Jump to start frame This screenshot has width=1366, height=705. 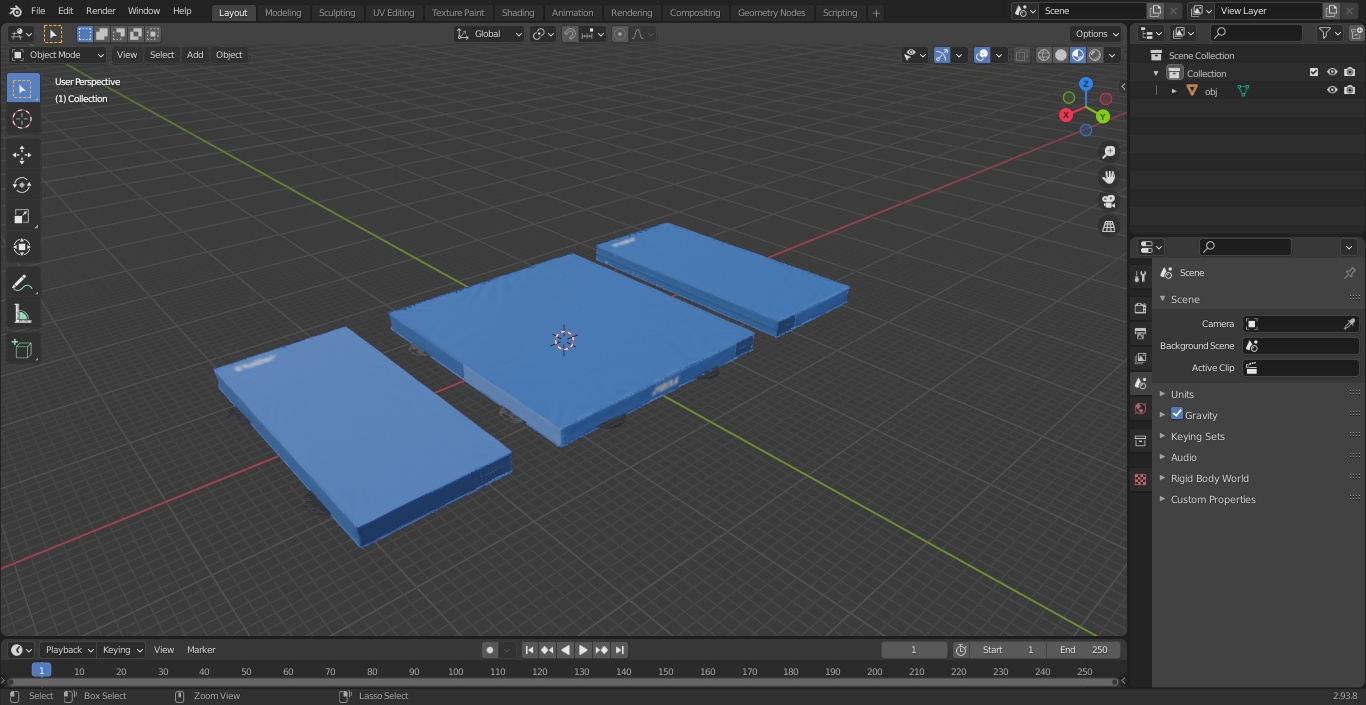pos(530,650)
